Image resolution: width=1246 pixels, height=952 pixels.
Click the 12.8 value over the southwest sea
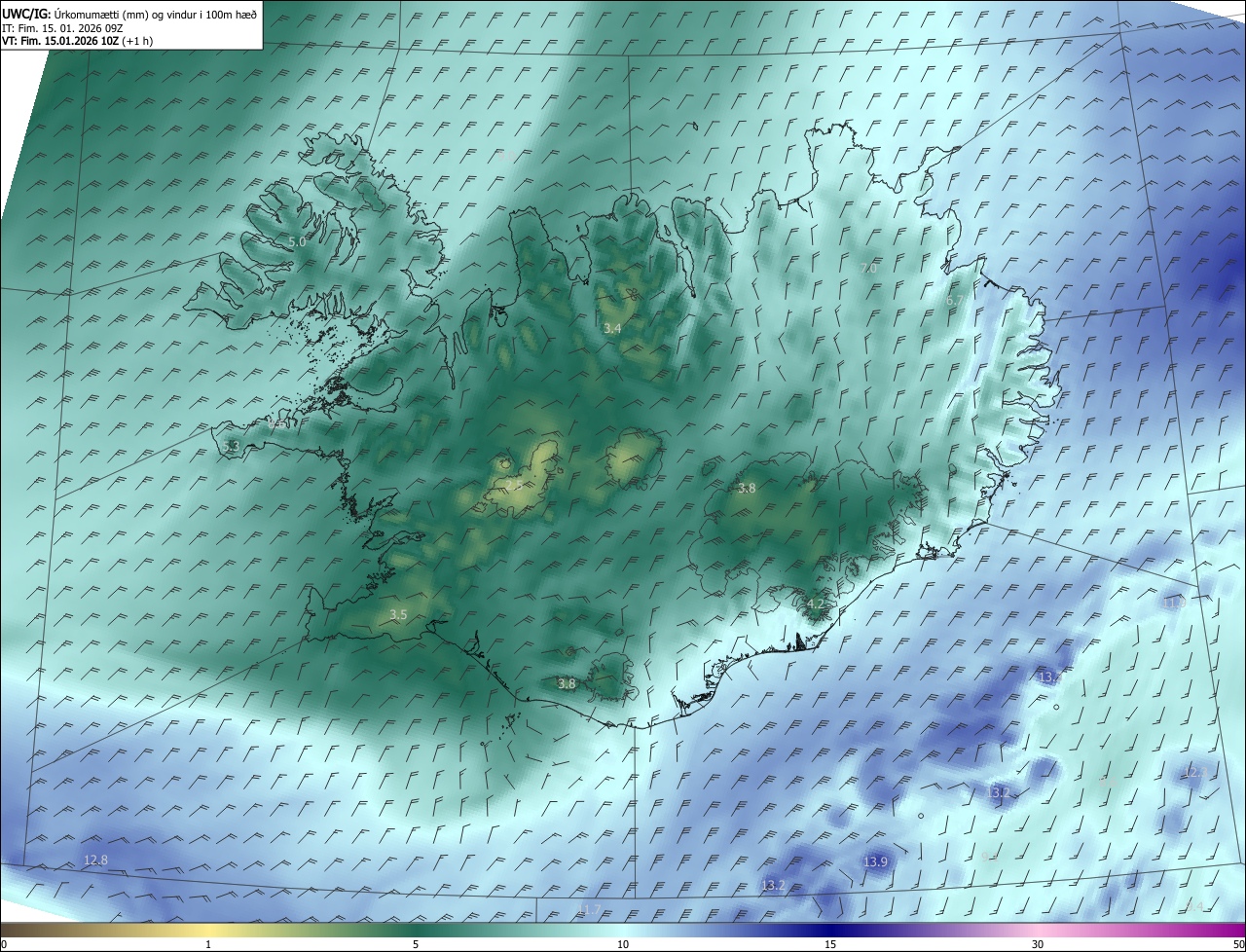(x=95, y=860)
